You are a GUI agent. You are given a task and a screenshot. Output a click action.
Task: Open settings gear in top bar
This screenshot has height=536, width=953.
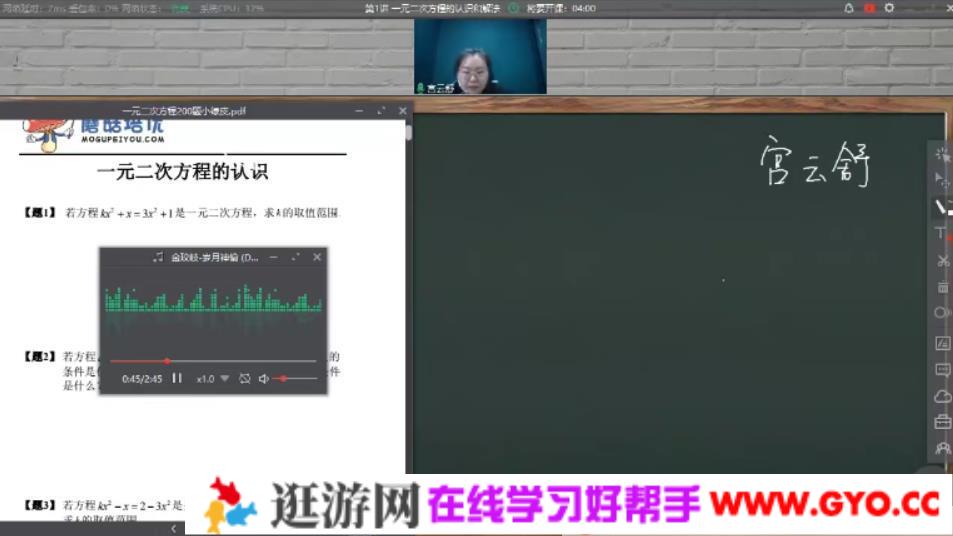(889, 8)
